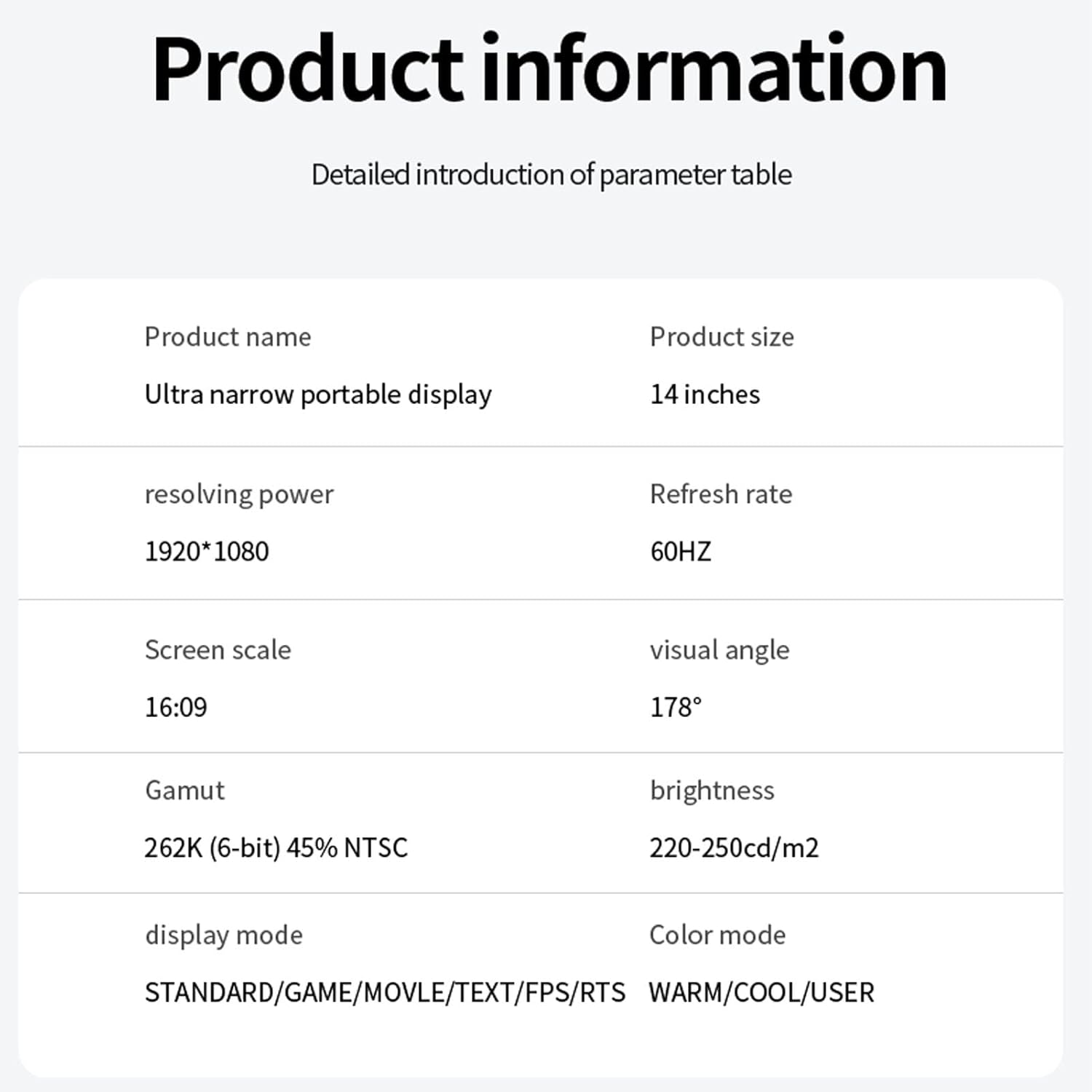Viewport: 1092px width, 1092px height.
Task: Click the "display mode" label
Action: pos(223,935)
